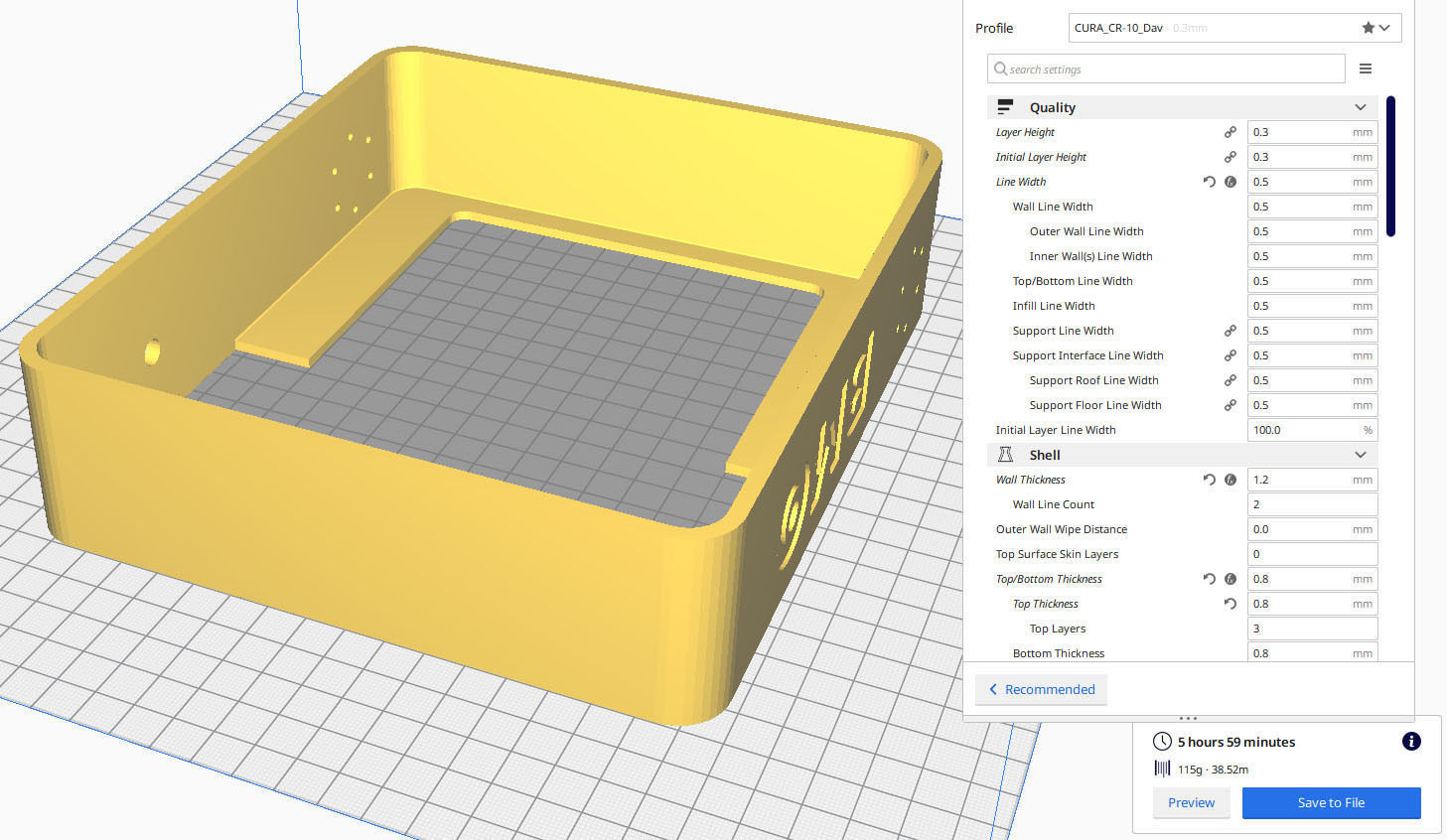Revert Wall Thickness using its reset arrow
The height and width of the screenshot is (840, 1447).
pyautogui.click(x=1209, y=480)
